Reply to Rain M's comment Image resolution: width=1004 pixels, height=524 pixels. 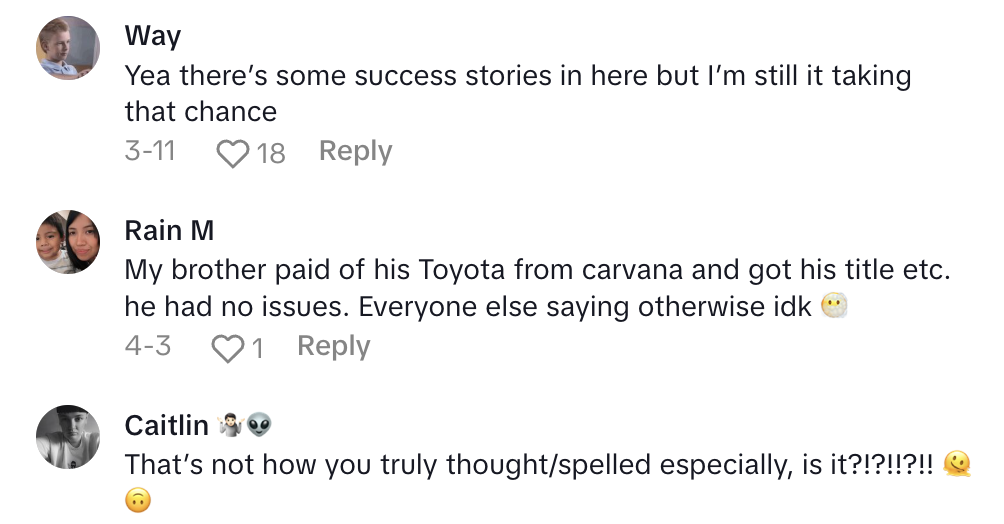333,347
